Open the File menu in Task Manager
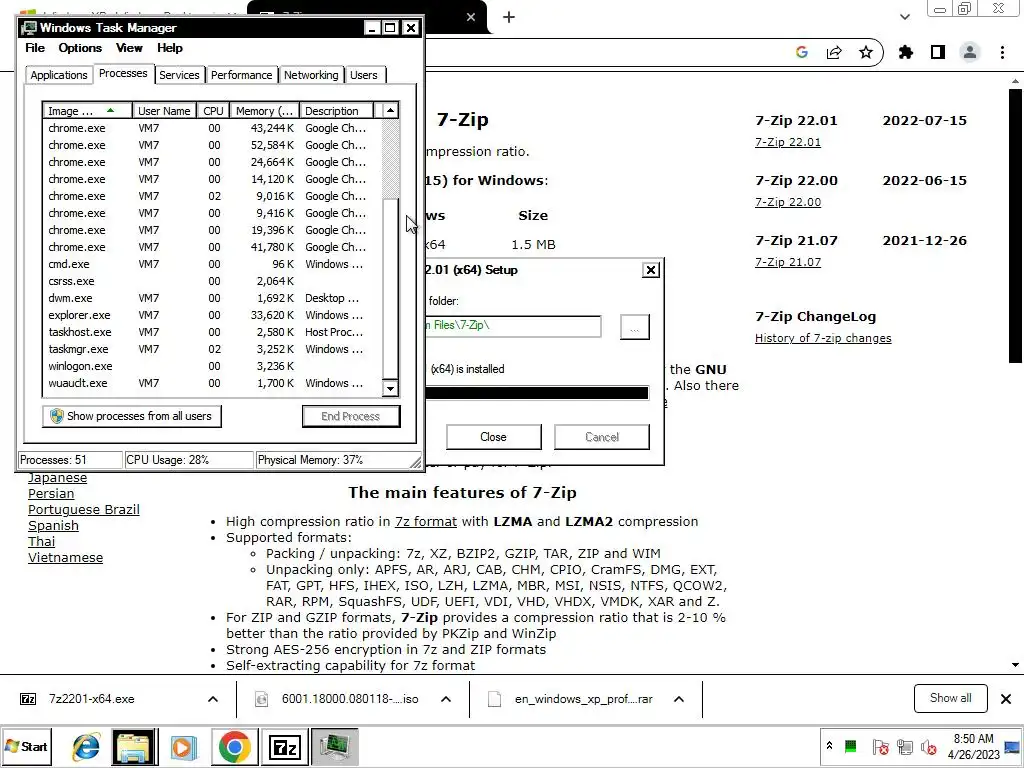This screenshot has height=768, width=1024. pos(35,48)
